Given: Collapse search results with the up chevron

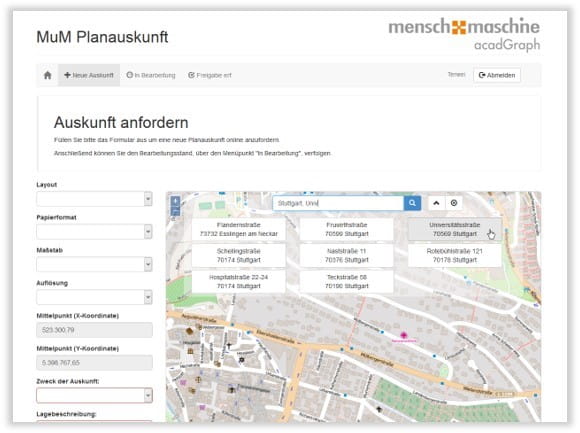Looking at the screenshot, I should click(x=436, y=203).
